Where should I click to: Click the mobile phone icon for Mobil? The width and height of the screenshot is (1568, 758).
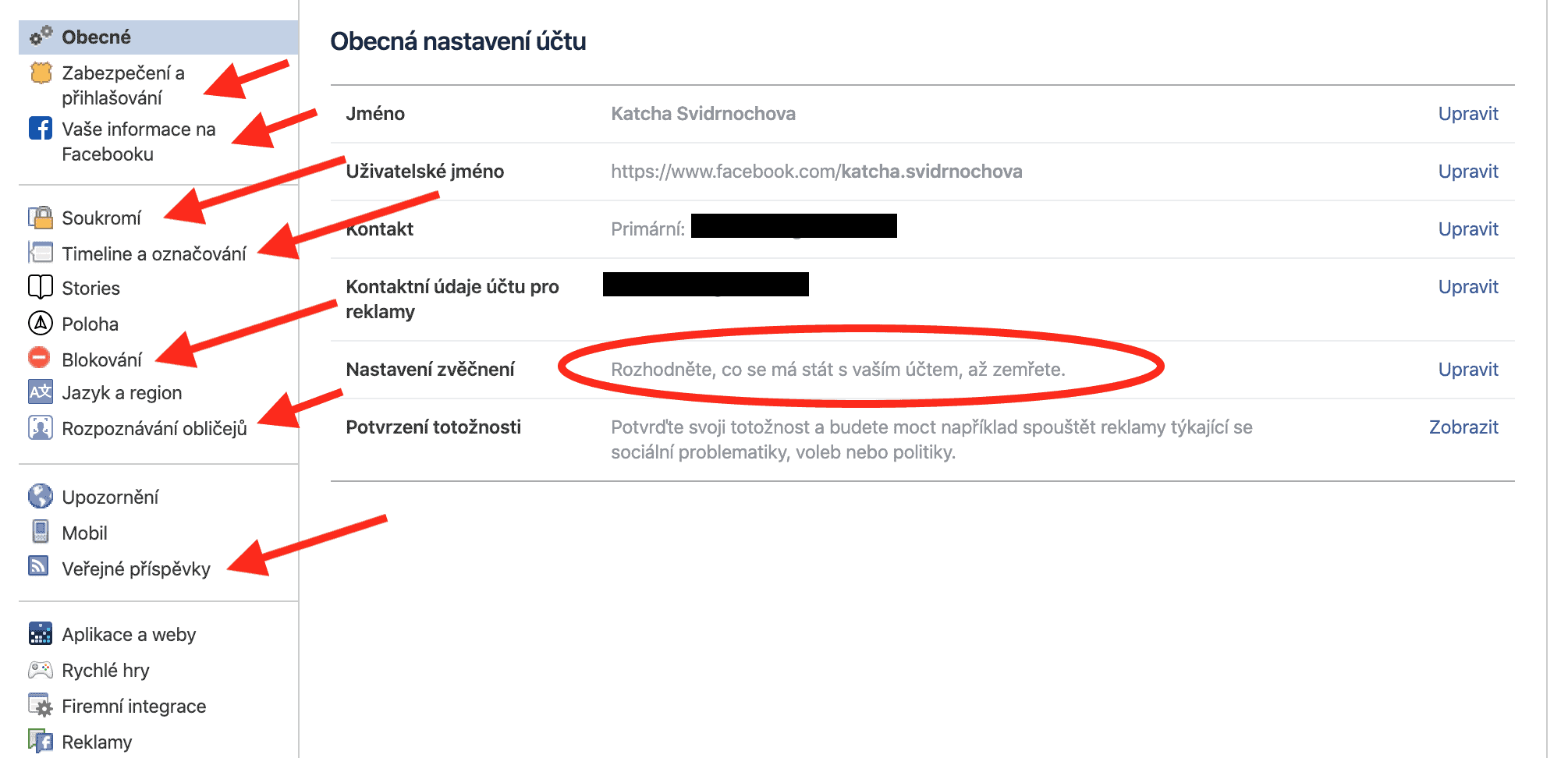point(41,532)
